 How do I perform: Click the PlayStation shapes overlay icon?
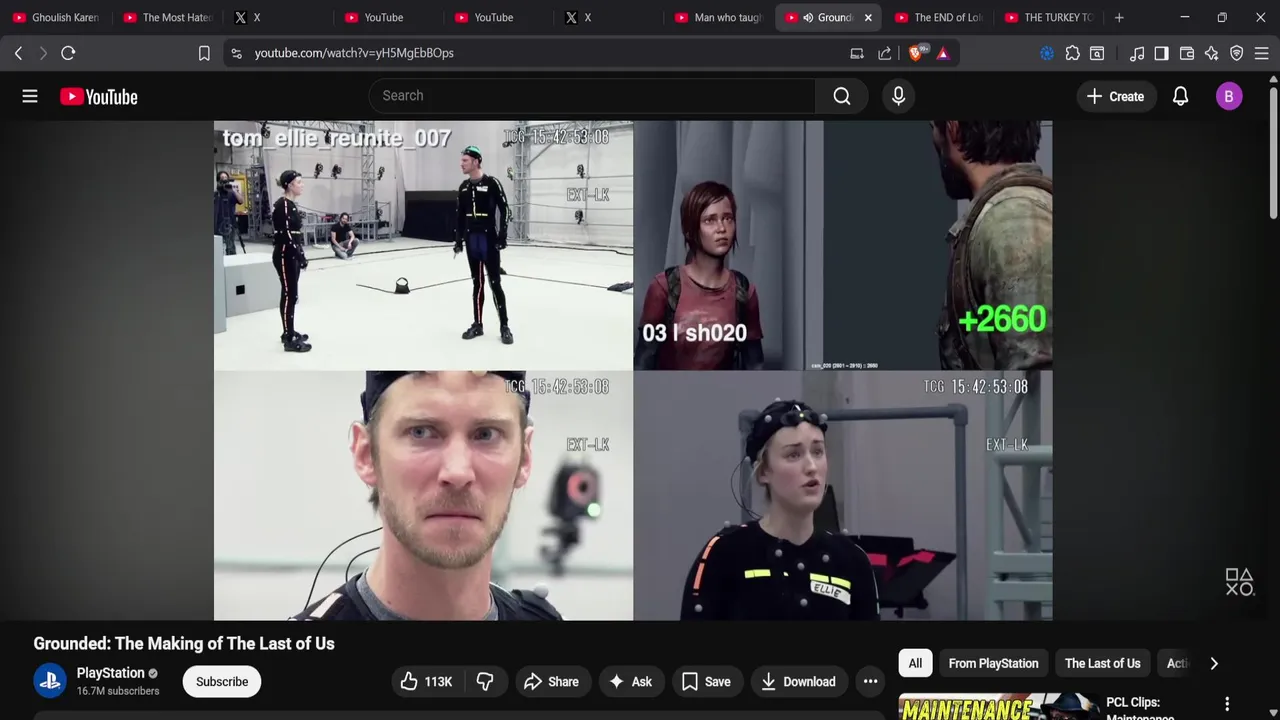point(1240,582)
